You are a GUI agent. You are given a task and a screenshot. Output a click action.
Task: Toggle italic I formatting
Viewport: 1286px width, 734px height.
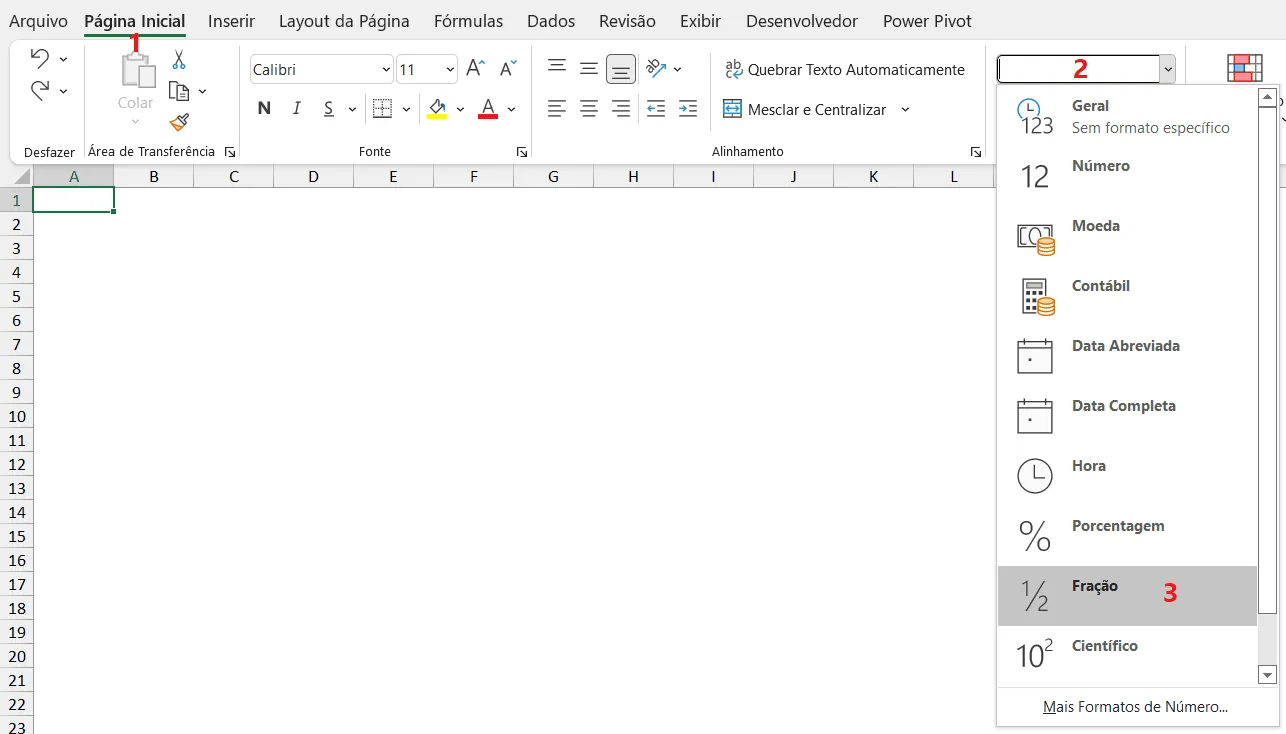click(x=296, y=109)
